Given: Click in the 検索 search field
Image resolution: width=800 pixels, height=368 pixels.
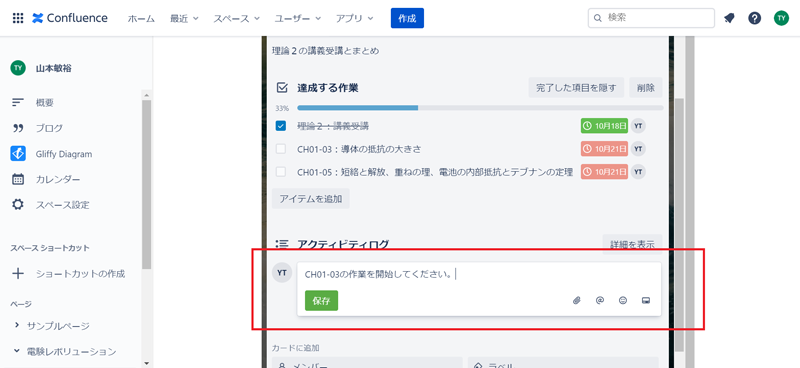Looking at the screenshot, I should pos(652,18).
